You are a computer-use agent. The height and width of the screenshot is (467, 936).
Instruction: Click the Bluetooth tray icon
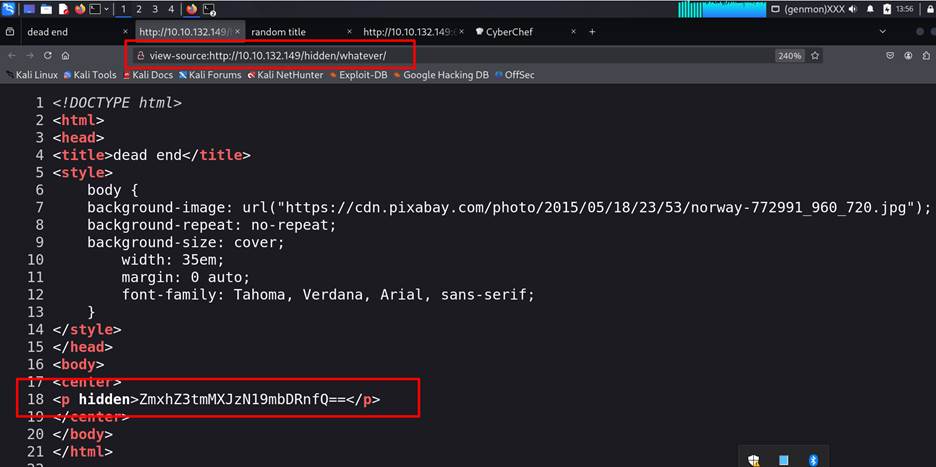(x=813, y=460)
